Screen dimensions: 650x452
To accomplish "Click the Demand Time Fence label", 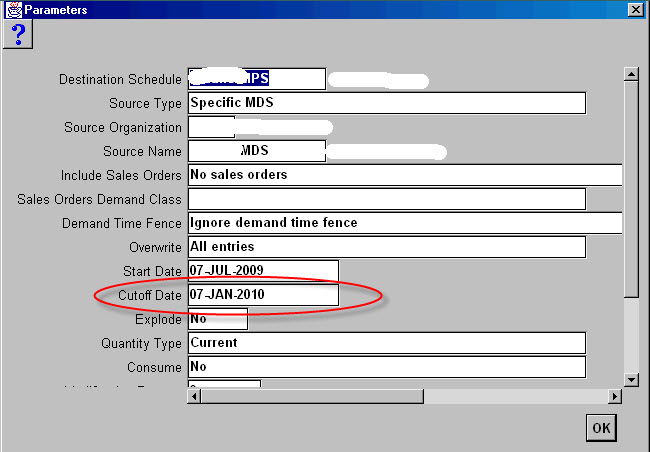I will pos(122,224).
